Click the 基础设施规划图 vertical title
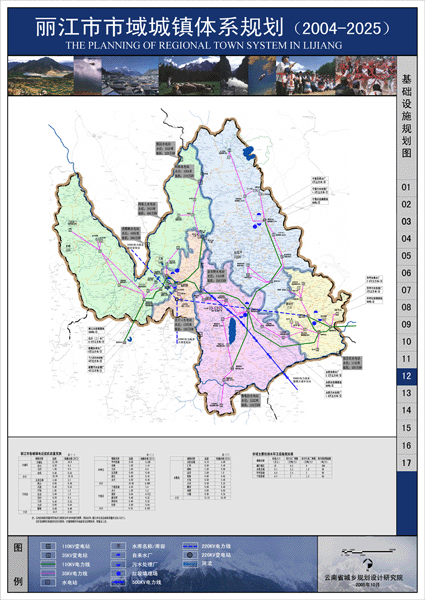 [x=406, y=116]
